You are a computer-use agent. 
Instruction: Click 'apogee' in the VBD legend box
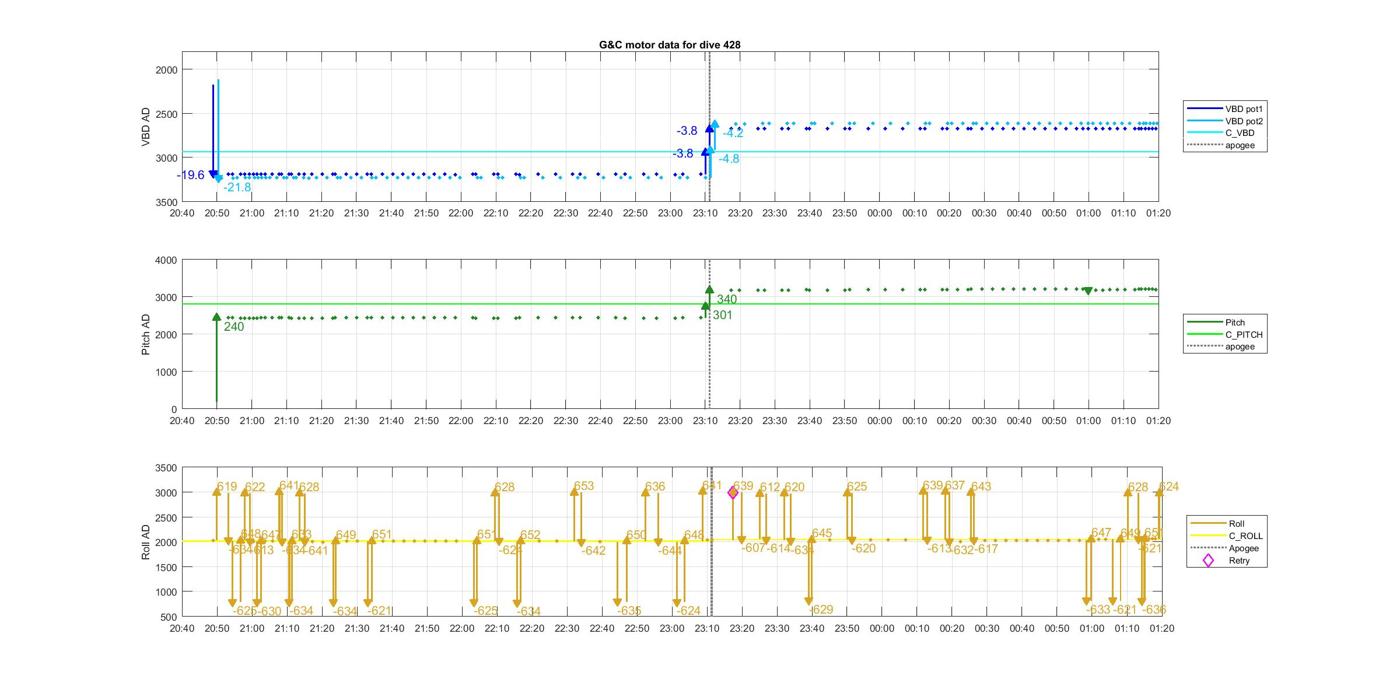coord(1240,145)
